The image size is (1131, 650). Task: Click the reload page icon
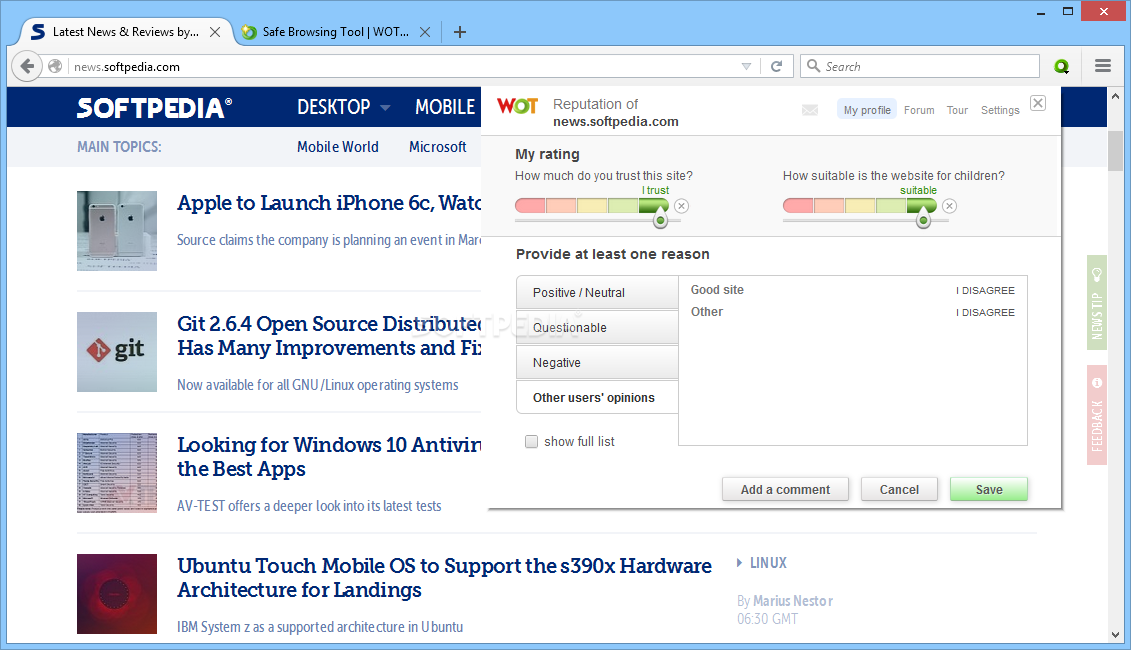[x=776, y=66]
